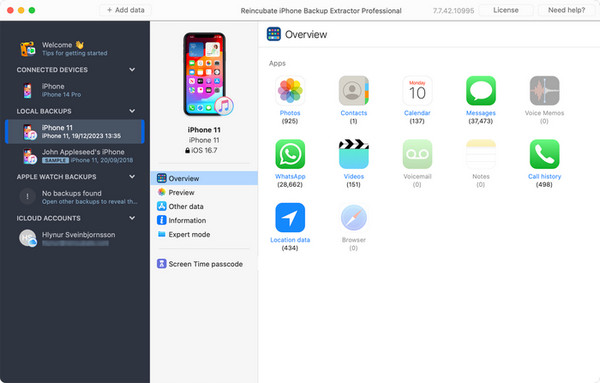Click the iTunes badge on the device image

pos(224,106)
